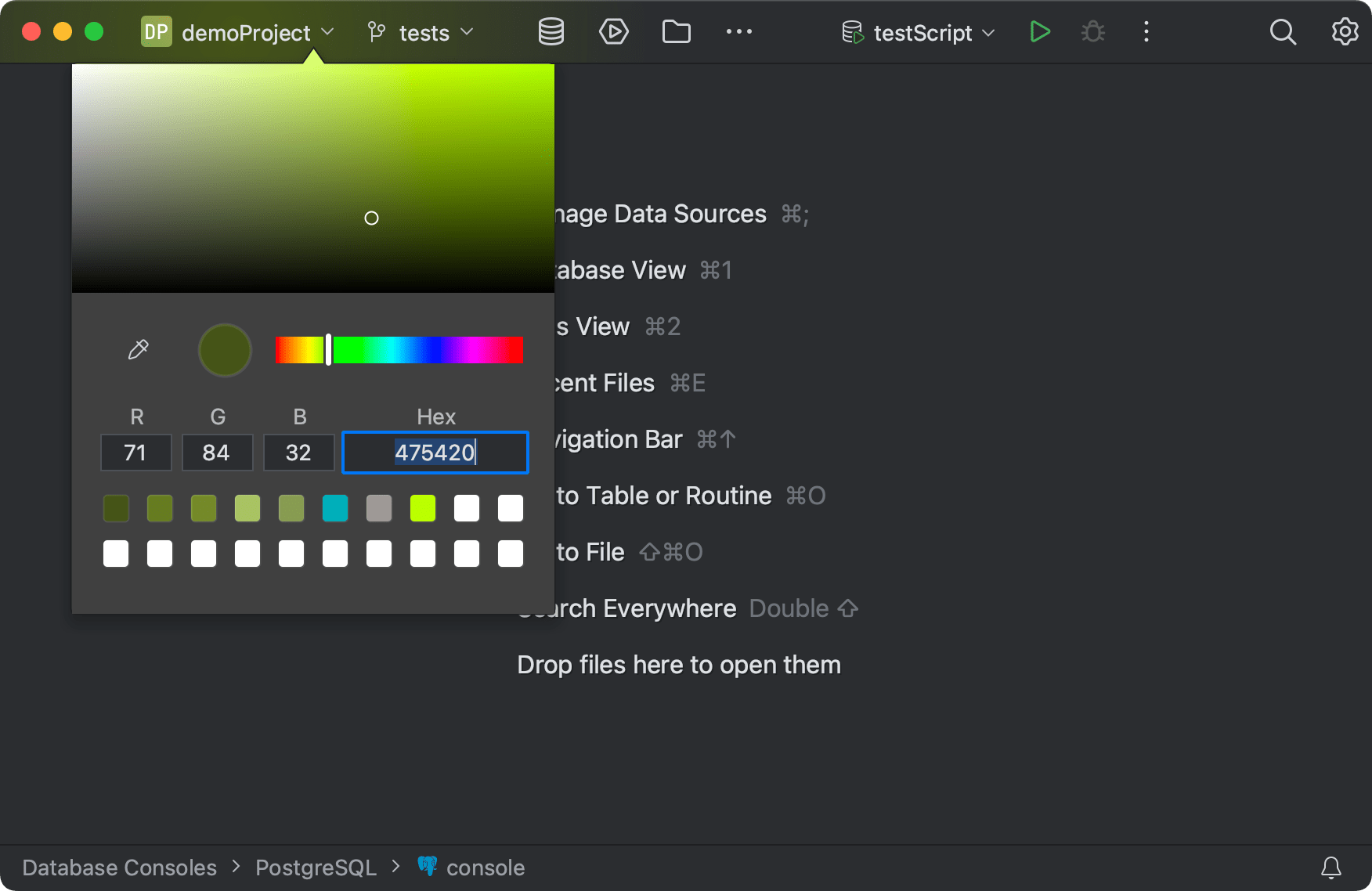Click the testScript configuration icon

(x=853, y=32)
